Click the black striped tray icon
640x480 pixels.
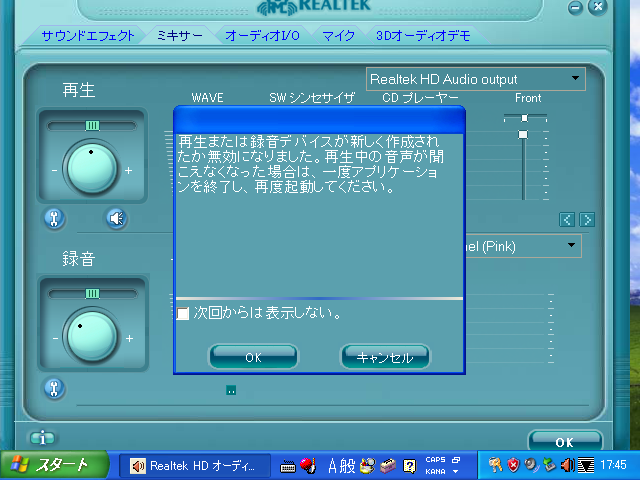point(586,465)
